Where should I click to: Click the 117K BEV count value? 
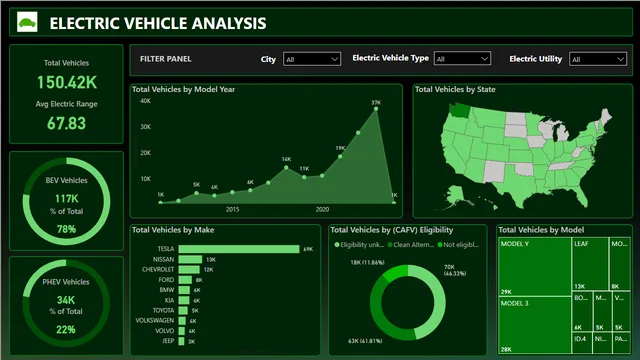coord(67,199)
